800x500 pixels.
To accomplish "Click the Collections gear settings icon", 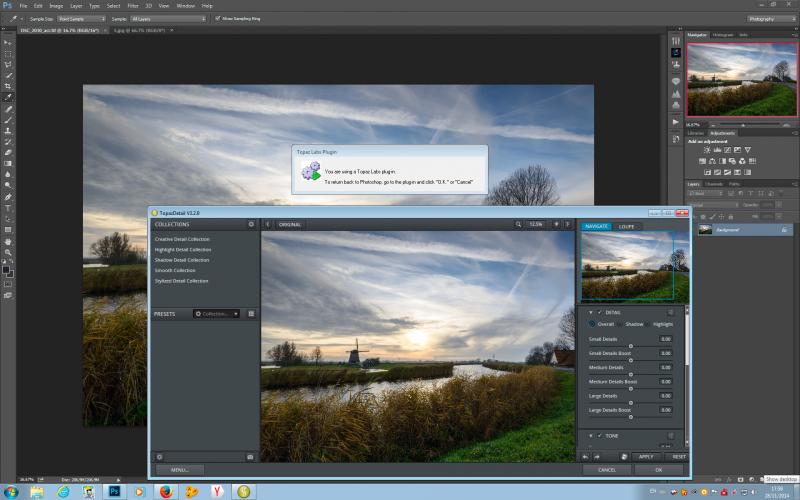I will (251, 224).
